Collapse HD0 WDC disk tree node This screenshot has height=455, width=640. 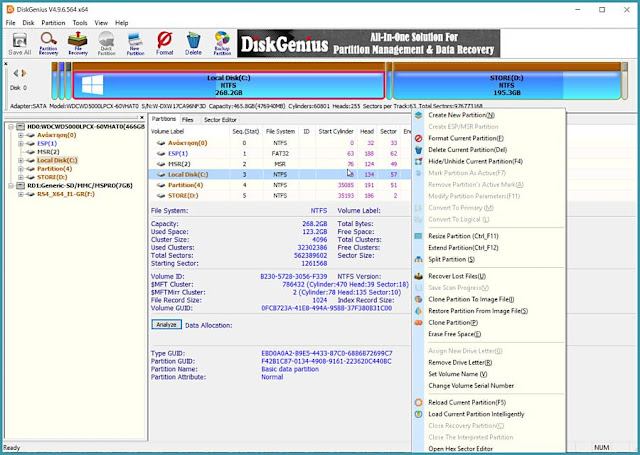tap(11, 127)
